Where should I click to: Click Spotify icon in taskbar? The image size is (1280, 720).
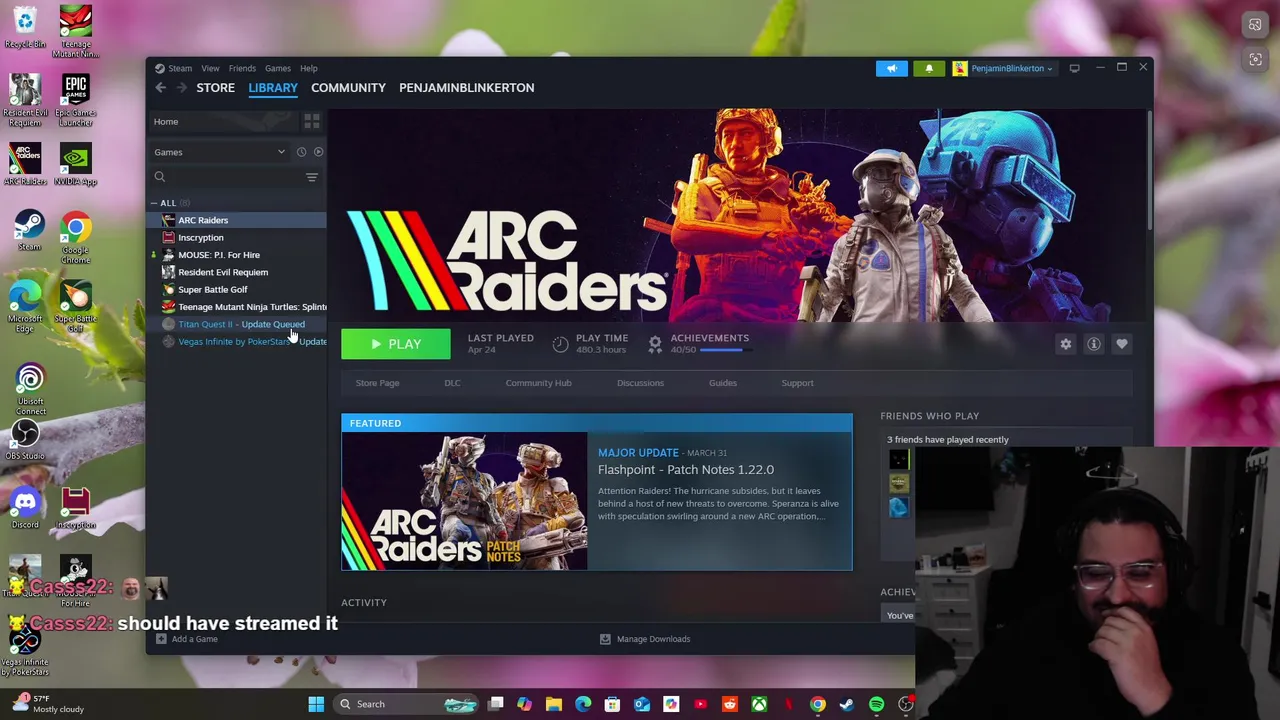point(876,704)
